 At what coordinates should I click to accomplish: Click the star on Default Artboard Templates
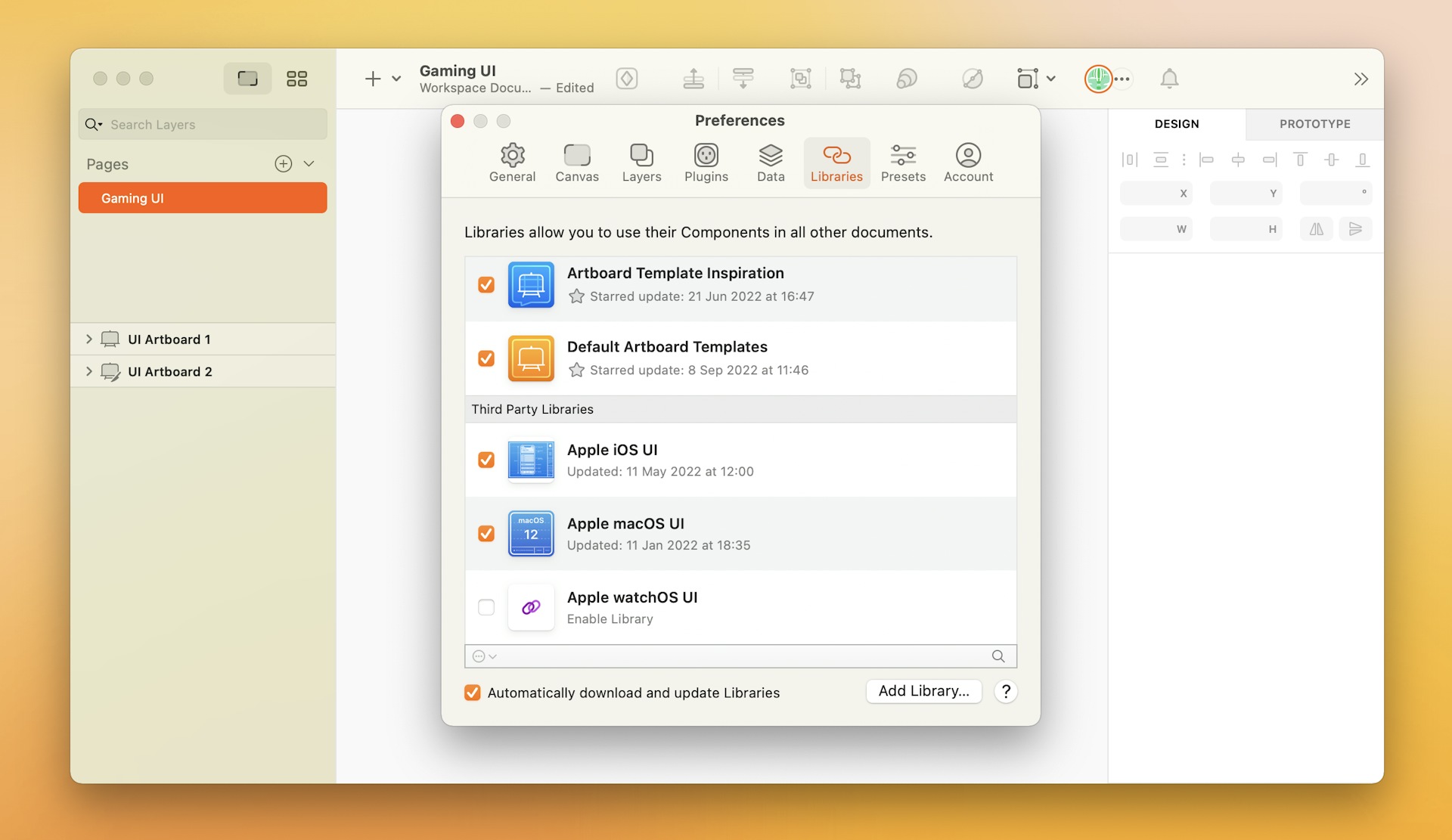pyautogui.click(x=576, y=370)
